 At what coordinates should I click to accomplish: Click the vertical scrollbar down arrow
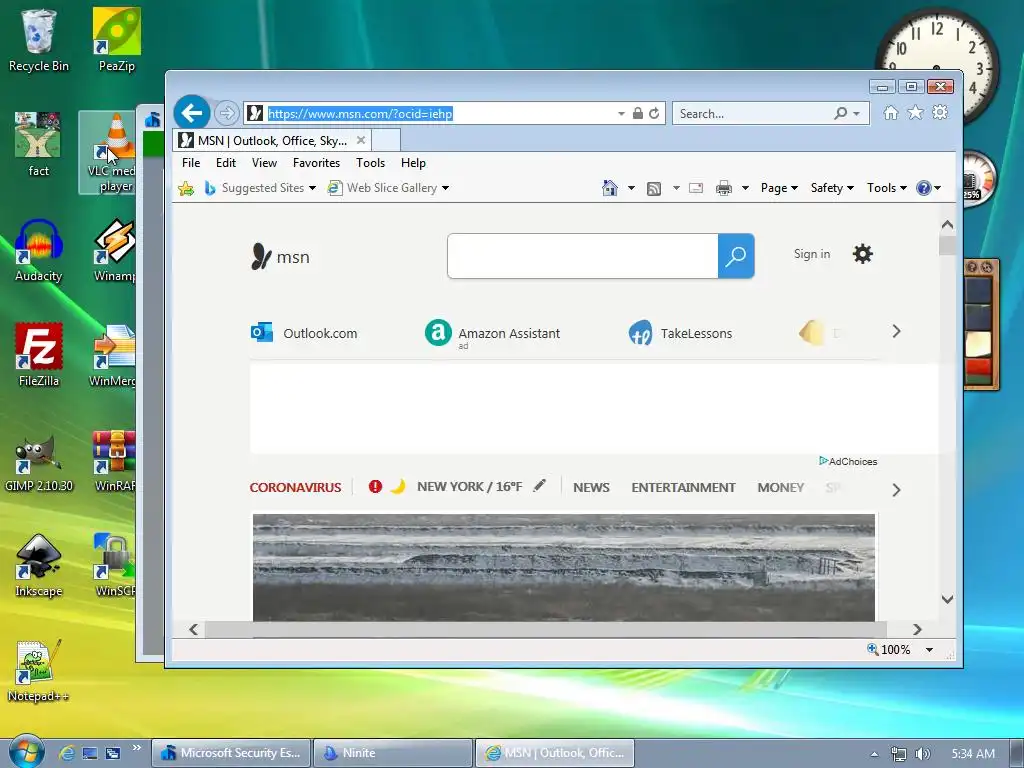tap(947, 600)
